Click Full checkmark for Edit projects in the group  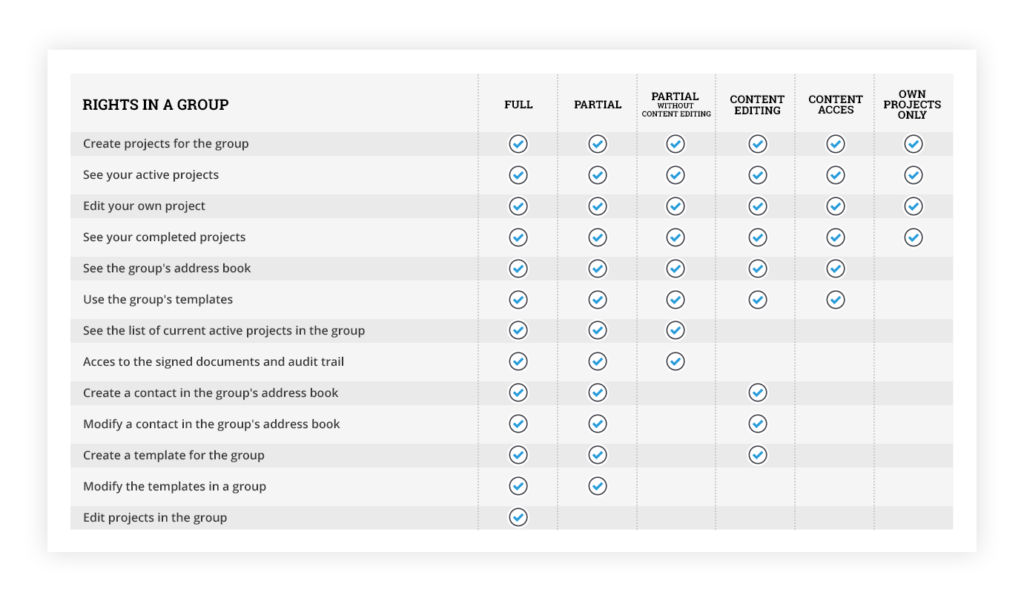point(518,517)
